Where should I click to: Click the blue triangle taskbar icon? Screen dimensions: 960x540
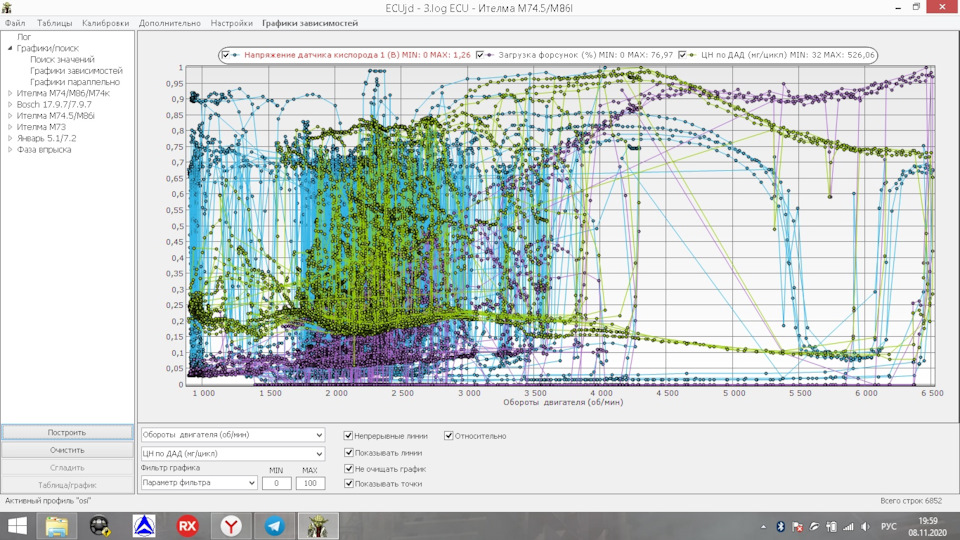tap(144, 525)
